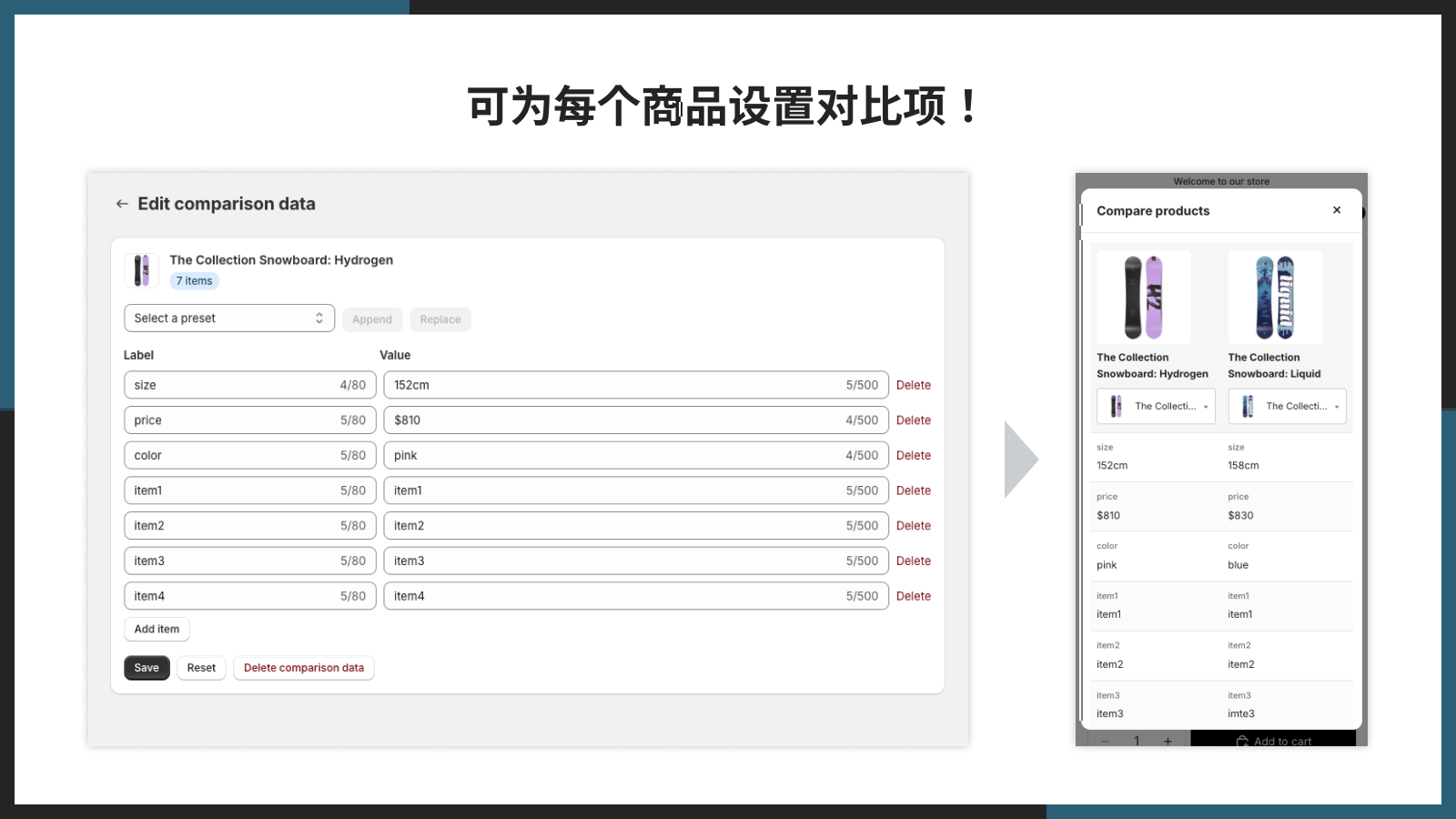The width and height of the screenshot is (1456, 819).
Task: Click the 158cm size value
Action: [x=1243, y=466]
